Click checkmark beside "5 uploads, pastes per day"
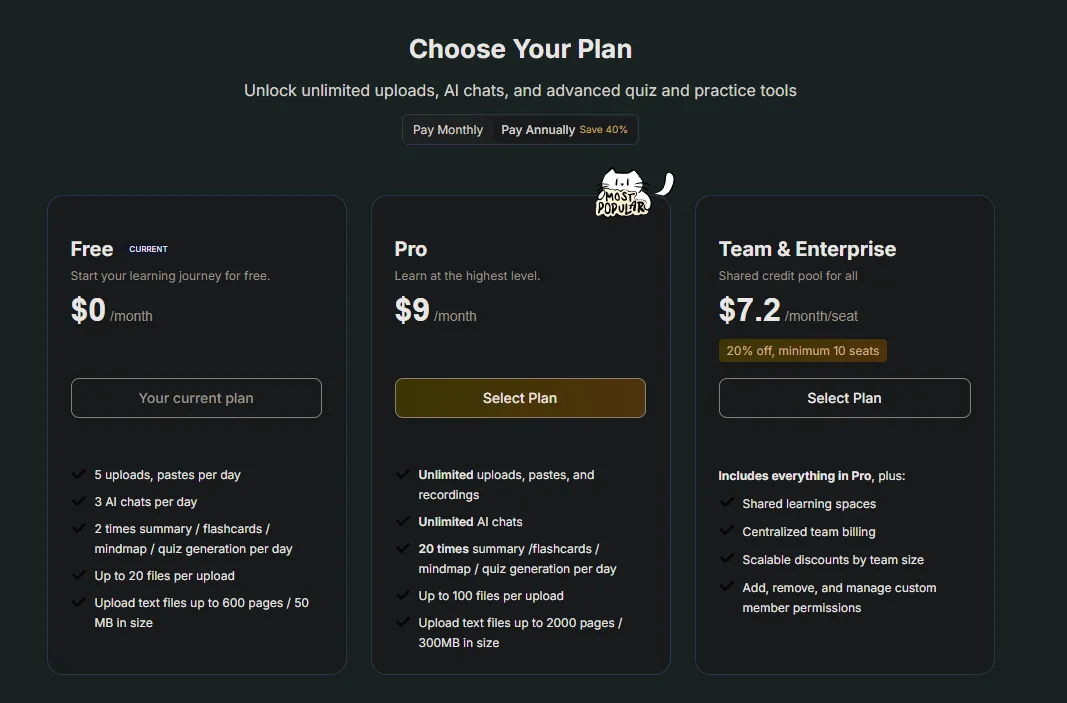This screenshot has height=703, width=1067. pos(79,474)
